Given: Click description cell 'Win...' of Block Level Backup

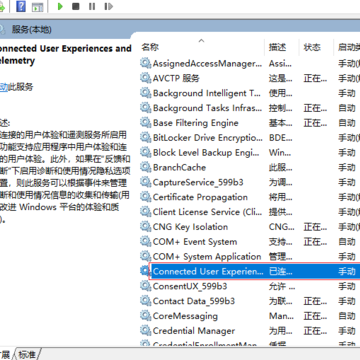Looking at the screenshot, I should tap(280, 153).
